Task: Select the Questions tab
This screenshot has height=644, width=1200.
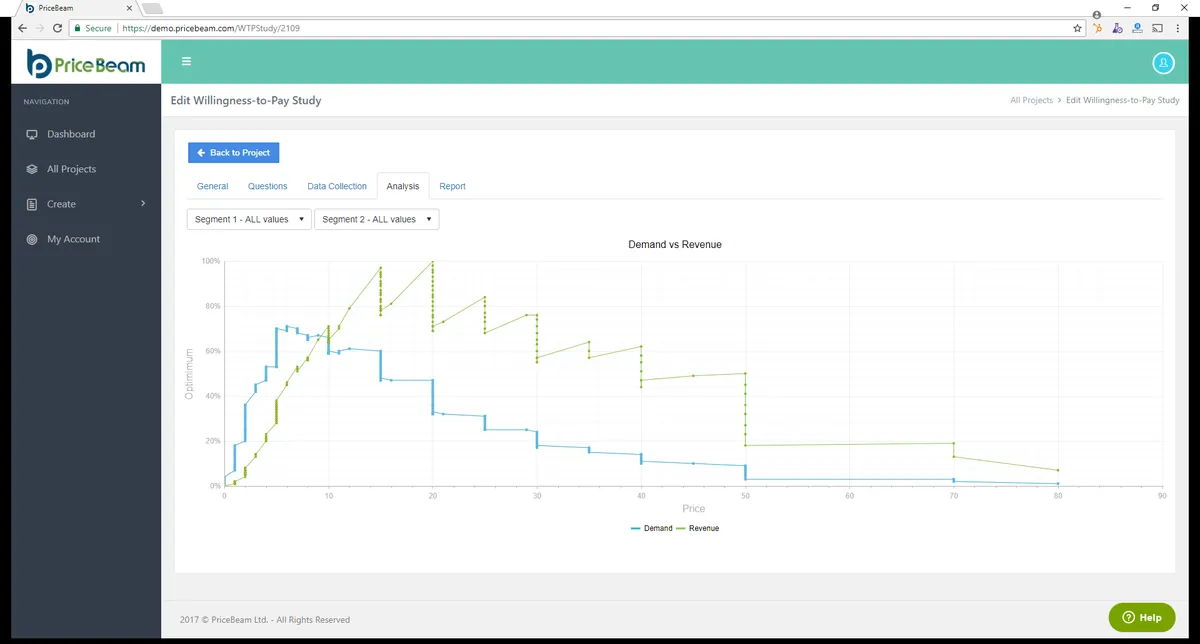Action: (267, 186)
